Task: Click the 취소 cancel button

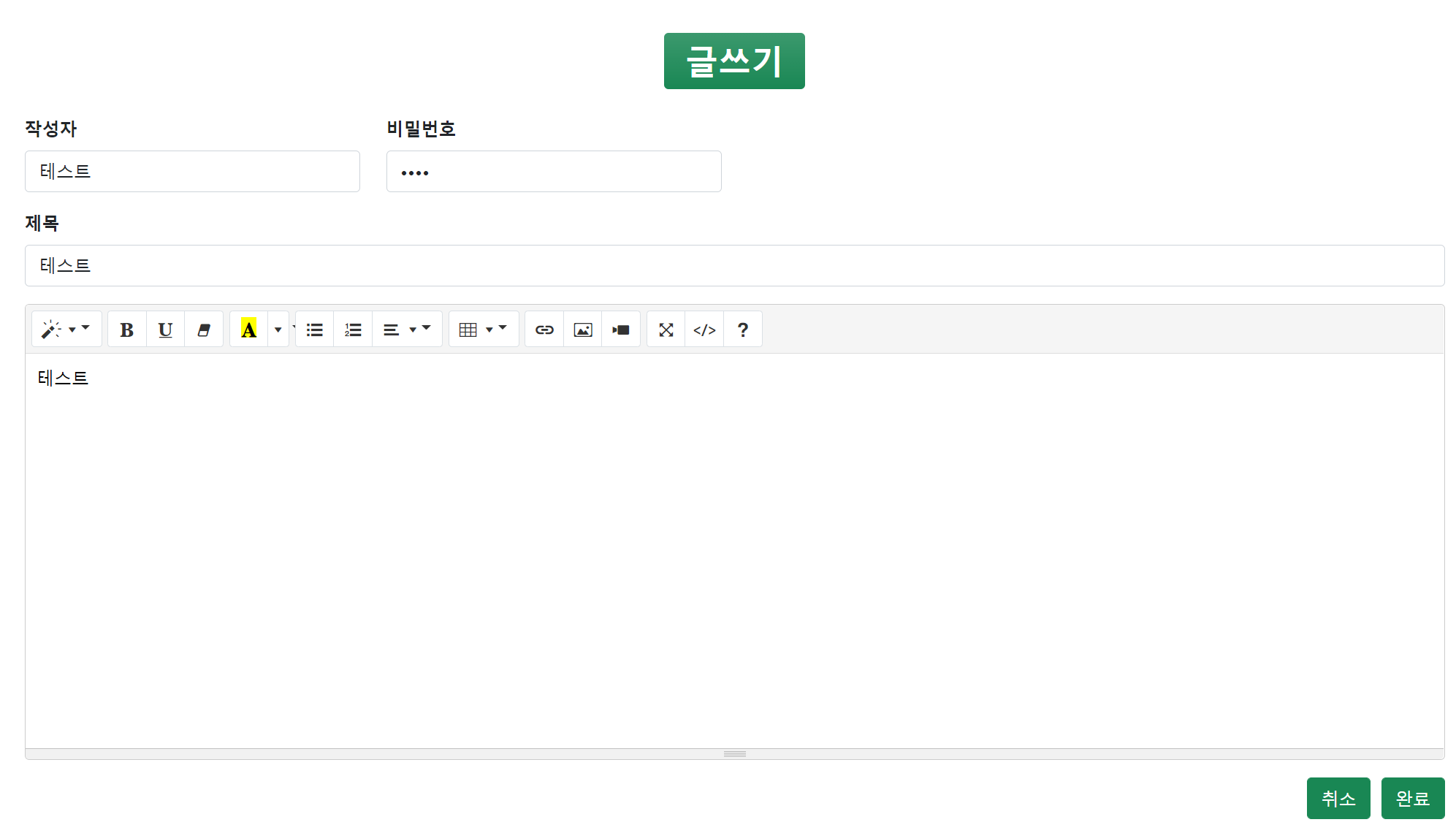Action: coord(1338,798)
